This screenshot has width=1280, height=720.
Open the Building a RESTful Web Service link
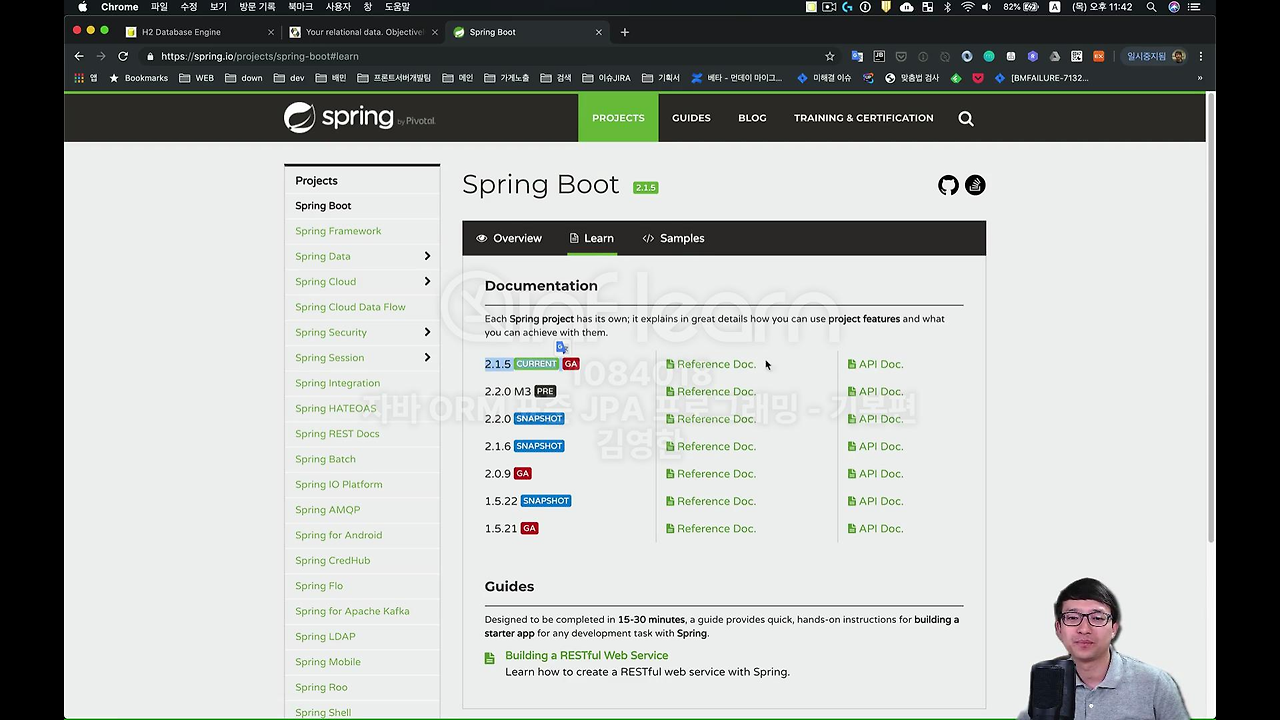tap(586, 656)
